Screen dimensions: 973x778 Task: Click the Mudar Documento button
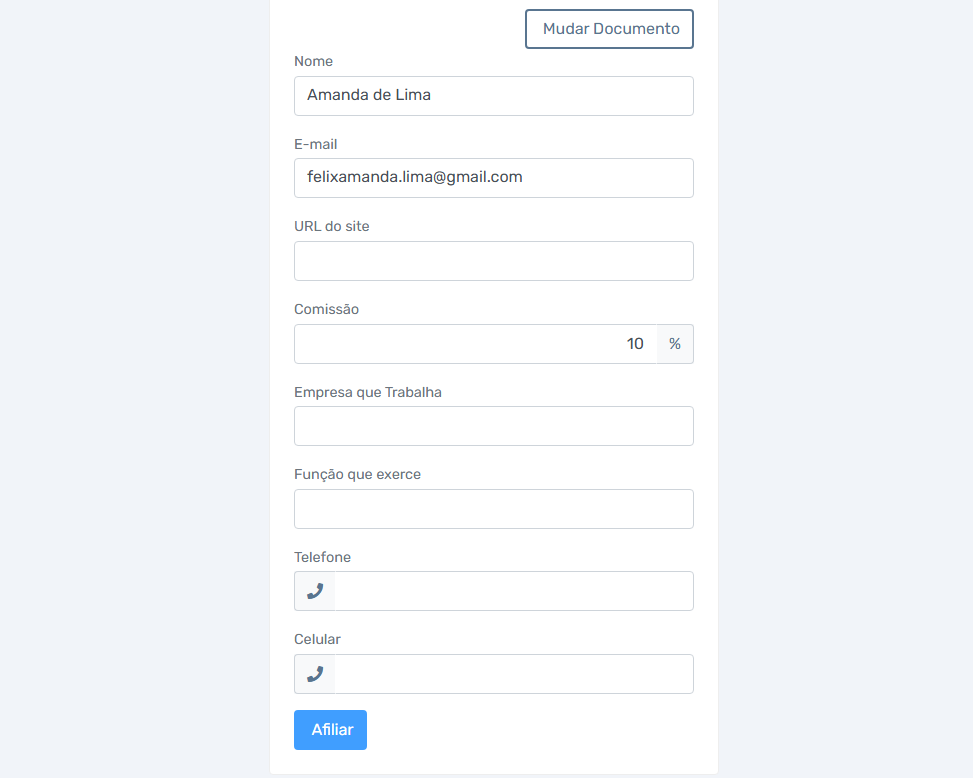(609, 29)
